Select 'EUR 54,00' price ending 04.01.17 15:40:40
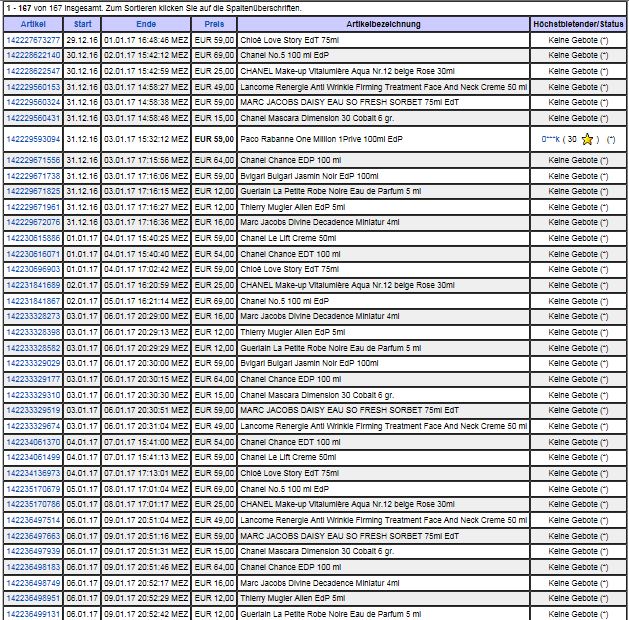The image size is (629, 620). pyautogui.click(x=214, y=254)
